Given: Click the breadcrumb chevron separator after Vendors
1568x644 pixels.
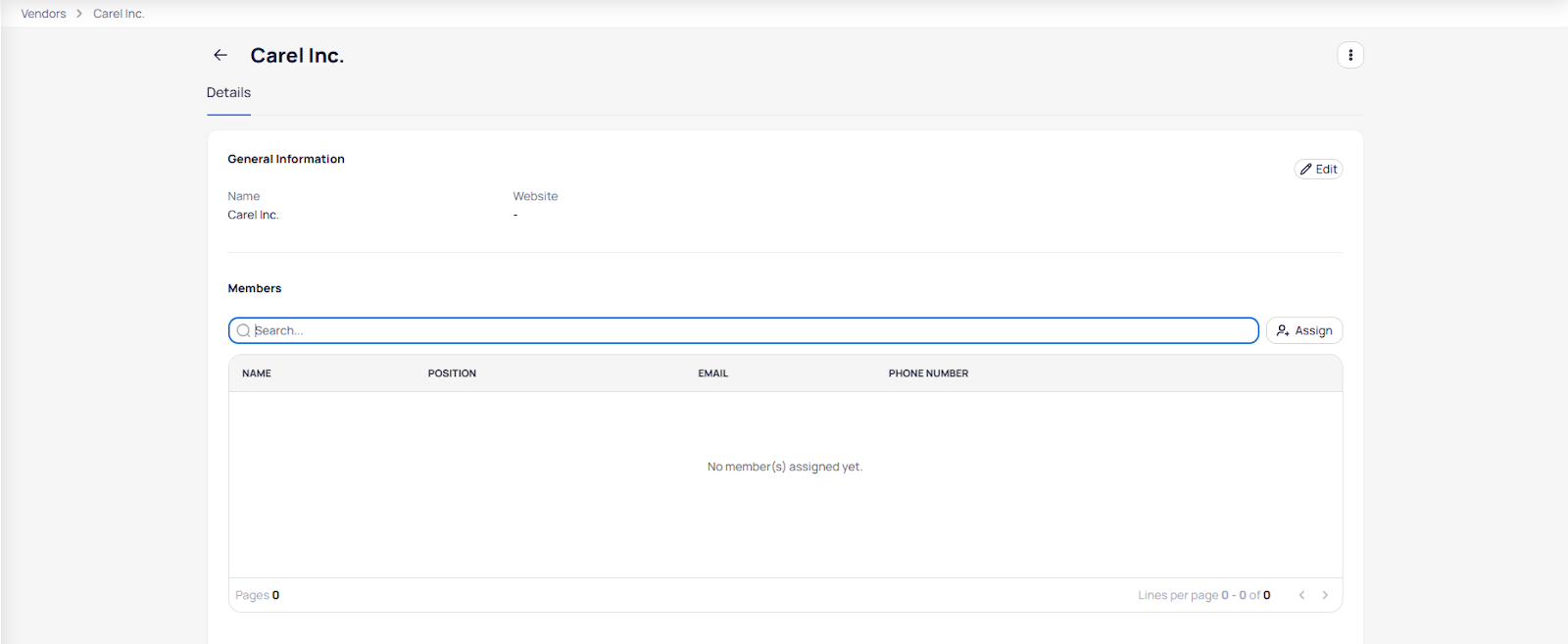Looking at the screenshot, I should pyautogui.click(x=79, y=14).
